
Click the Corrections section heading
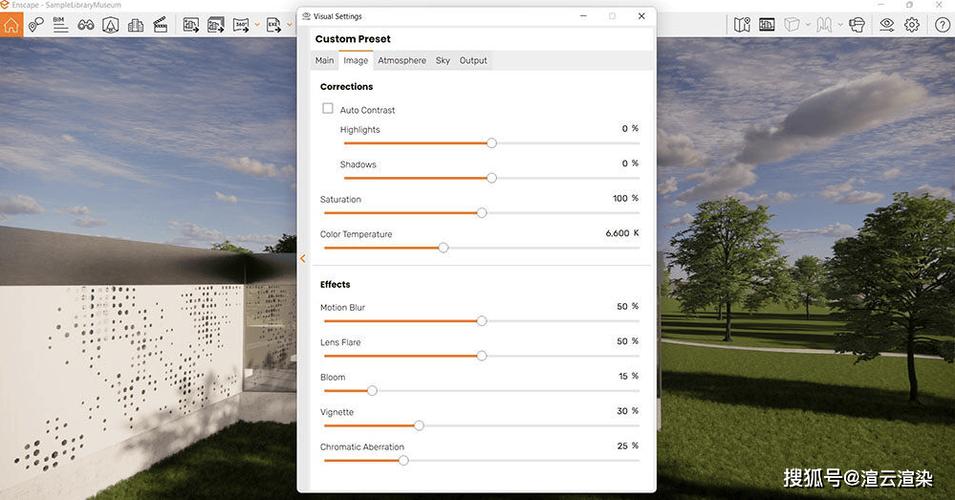pos(347,86)
